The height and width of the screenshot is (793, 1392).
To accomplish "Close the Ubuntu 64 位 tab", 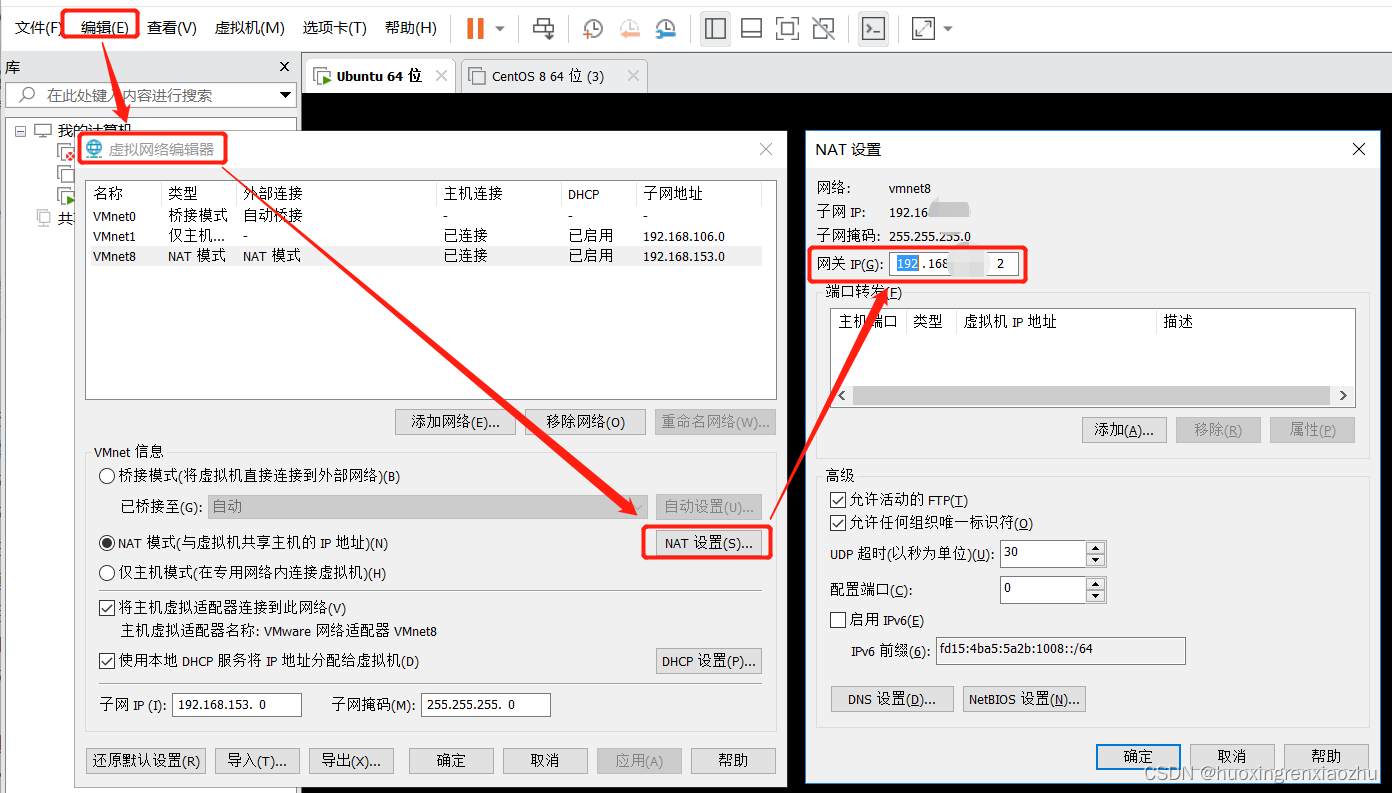I will [441, 76].
